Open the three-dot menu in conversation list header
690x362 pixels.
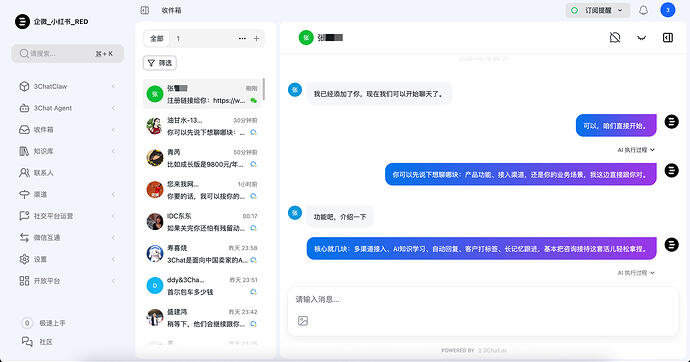pyautogui.click(x=242, y=39)
